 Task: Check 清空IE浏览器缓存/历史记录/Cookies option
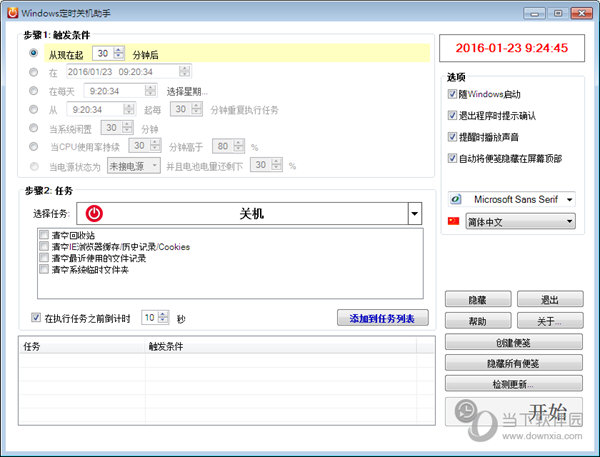click(44, 246)
